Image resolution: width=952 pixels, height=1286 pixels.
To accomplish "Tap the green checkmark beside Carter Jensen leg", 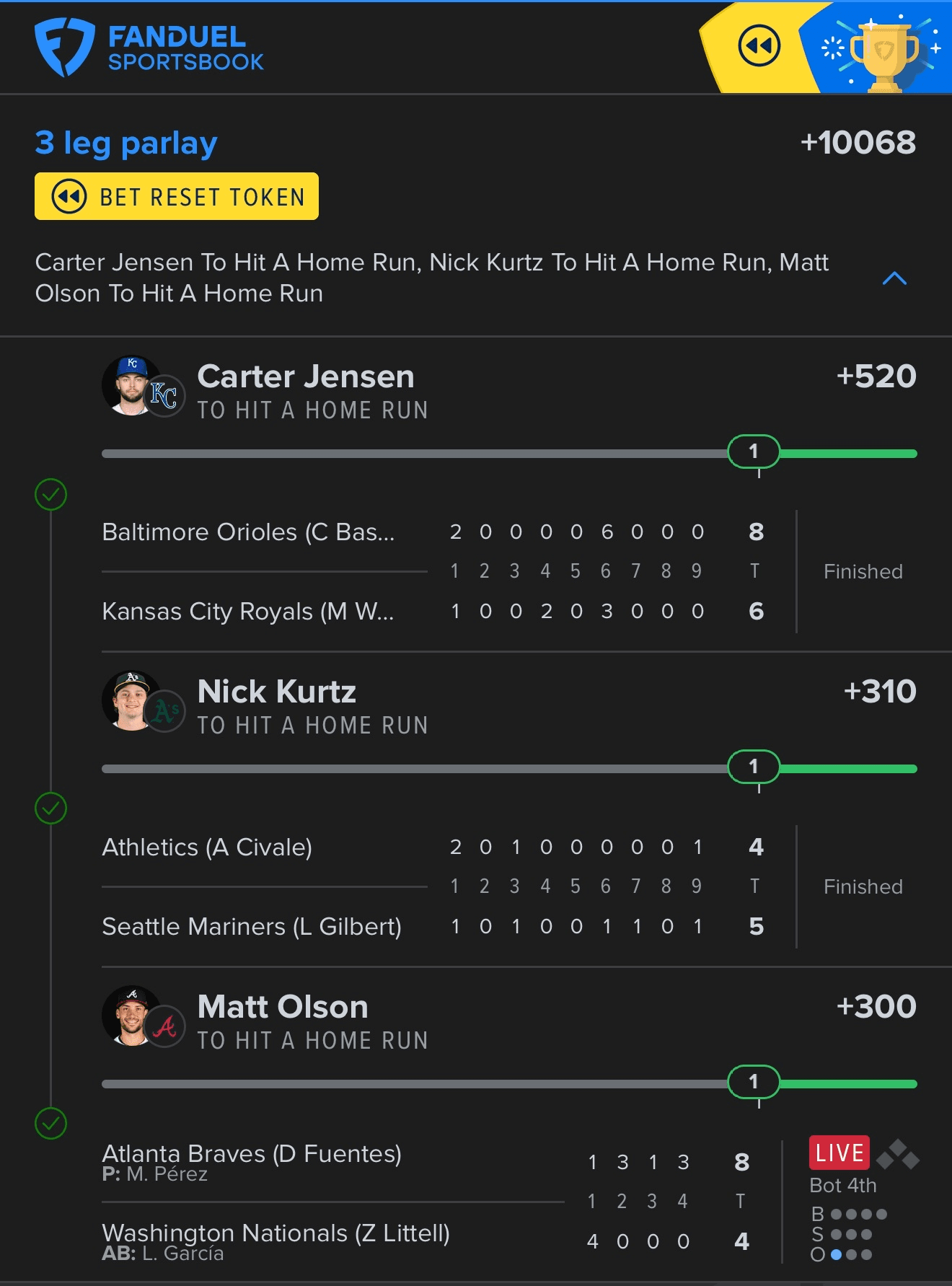I will (50, 495).
